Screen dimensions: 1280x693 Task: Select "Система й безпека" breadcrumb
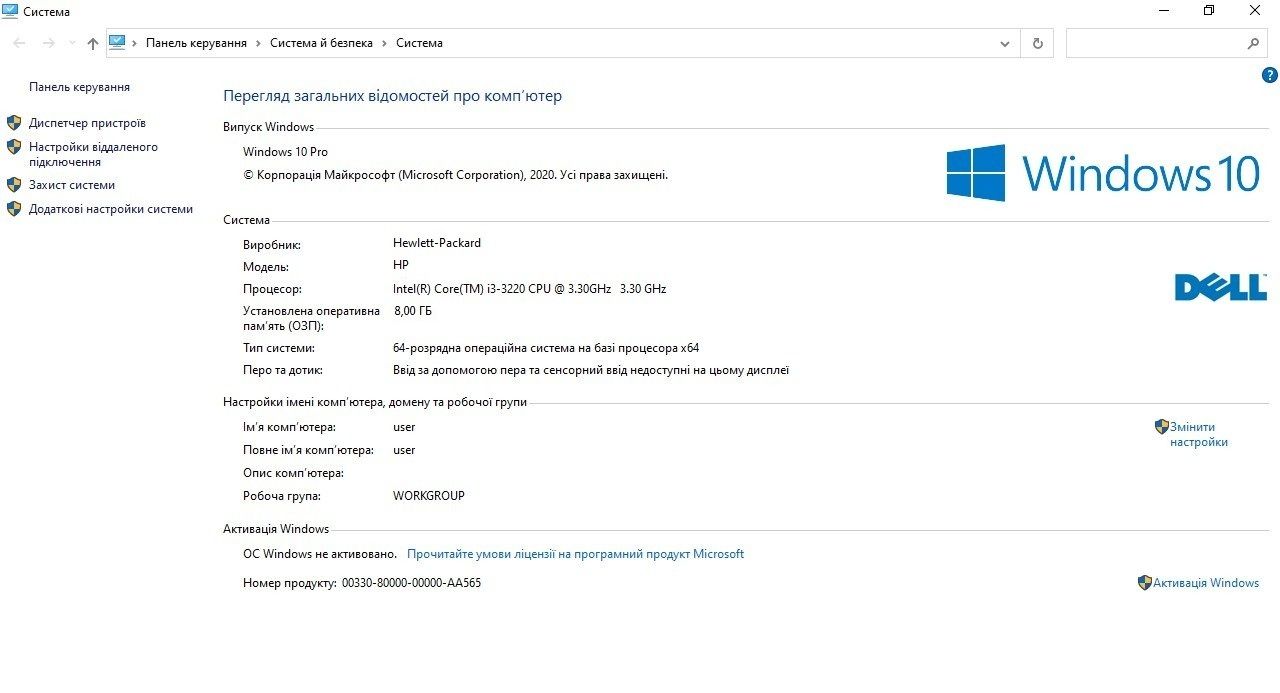pos(321,43)
